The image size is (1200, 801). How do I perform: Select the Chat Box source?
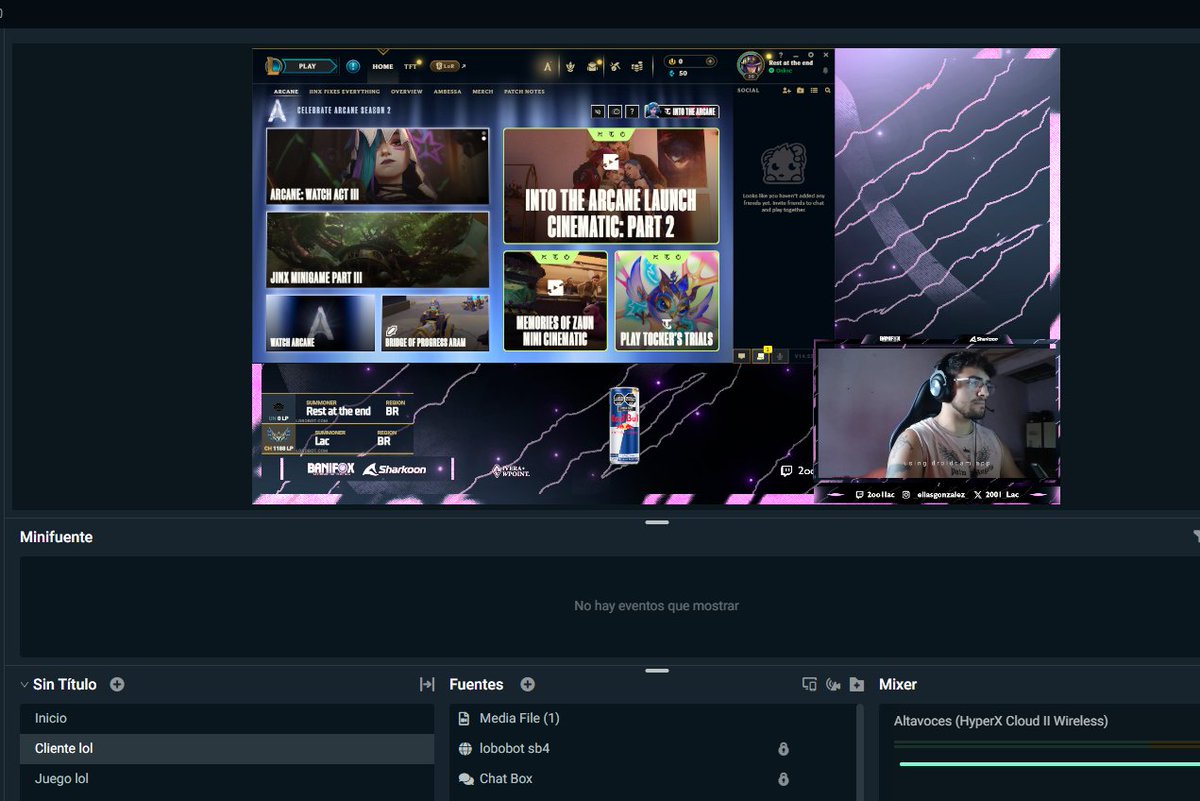[651, 779]
